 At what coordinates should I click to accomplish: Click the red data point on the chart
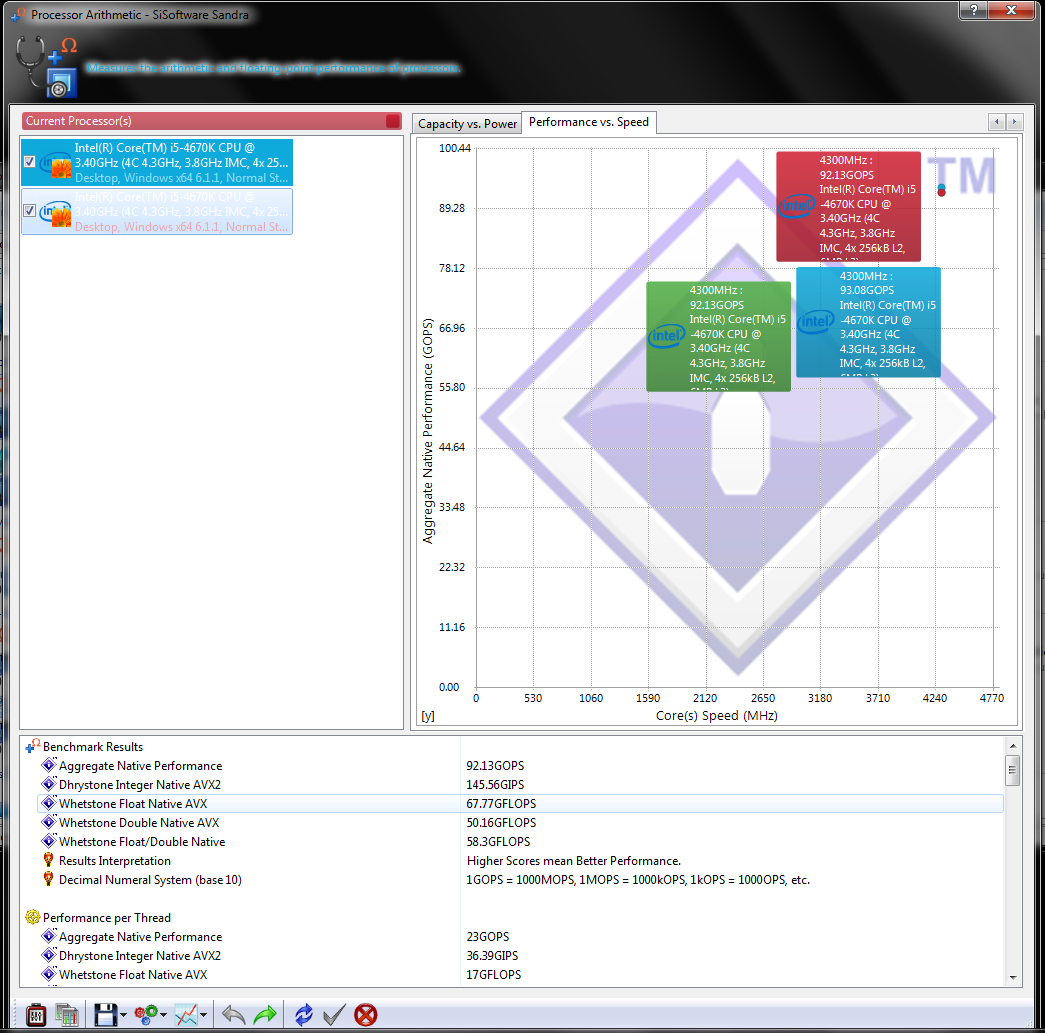click(x=941, y=193)
